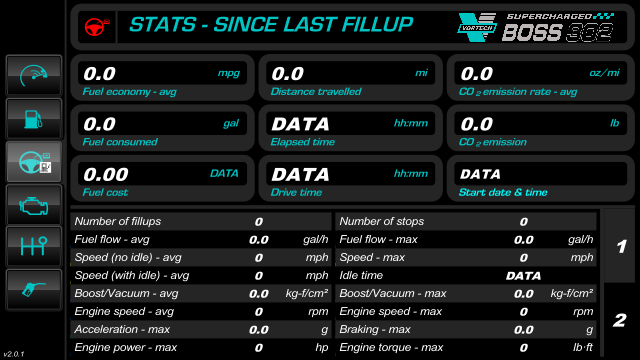Viewport: 640px width, 360px height.
Task: Tap the Elapsed time tile
Action: click(x=351, y=128)
